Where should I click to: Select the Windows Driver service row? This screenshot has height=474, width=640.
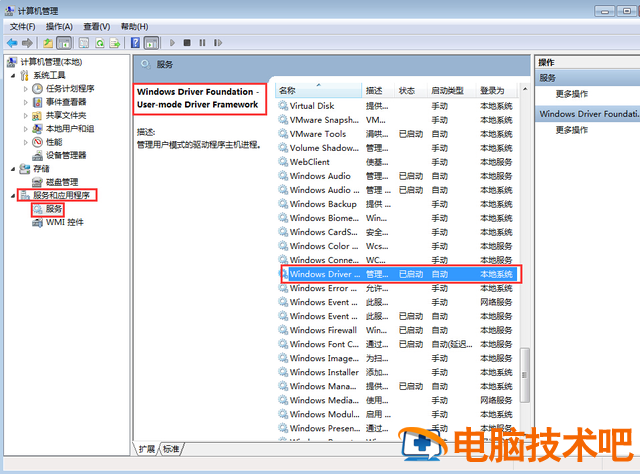(396, 274)
